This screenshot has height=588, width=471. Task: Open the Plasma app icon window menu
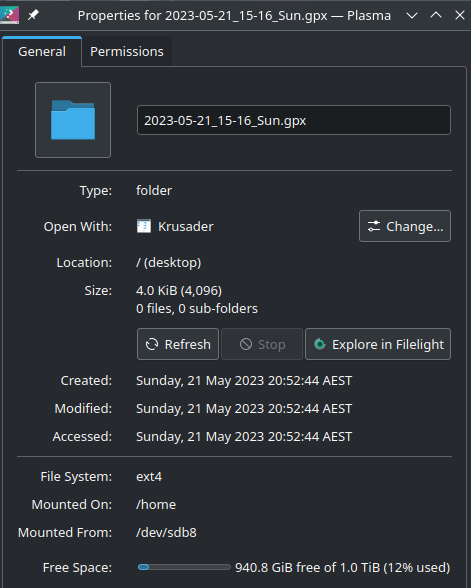point(9,15)
